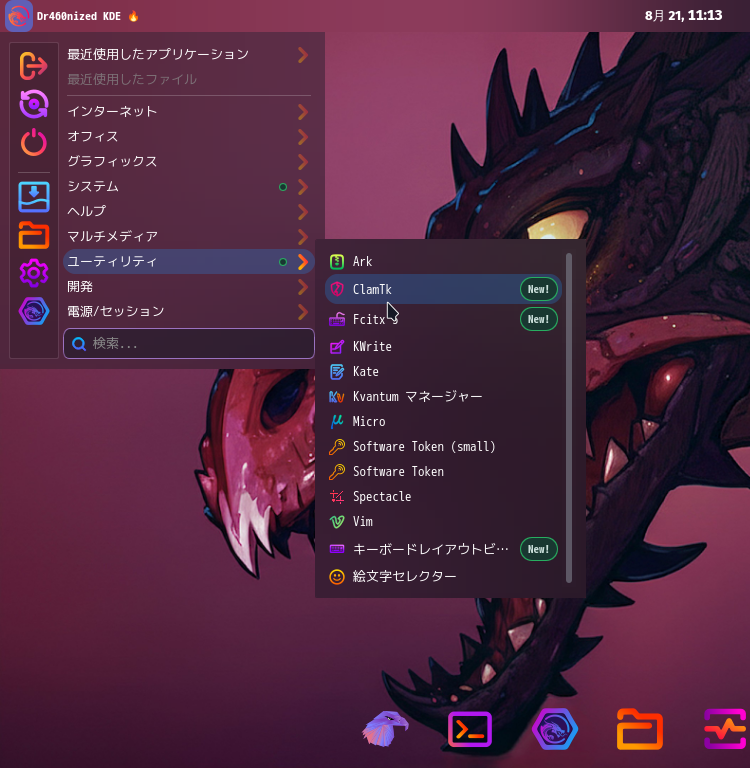Open the hexagon dragon icon in sidebar

tap(34, 311)
